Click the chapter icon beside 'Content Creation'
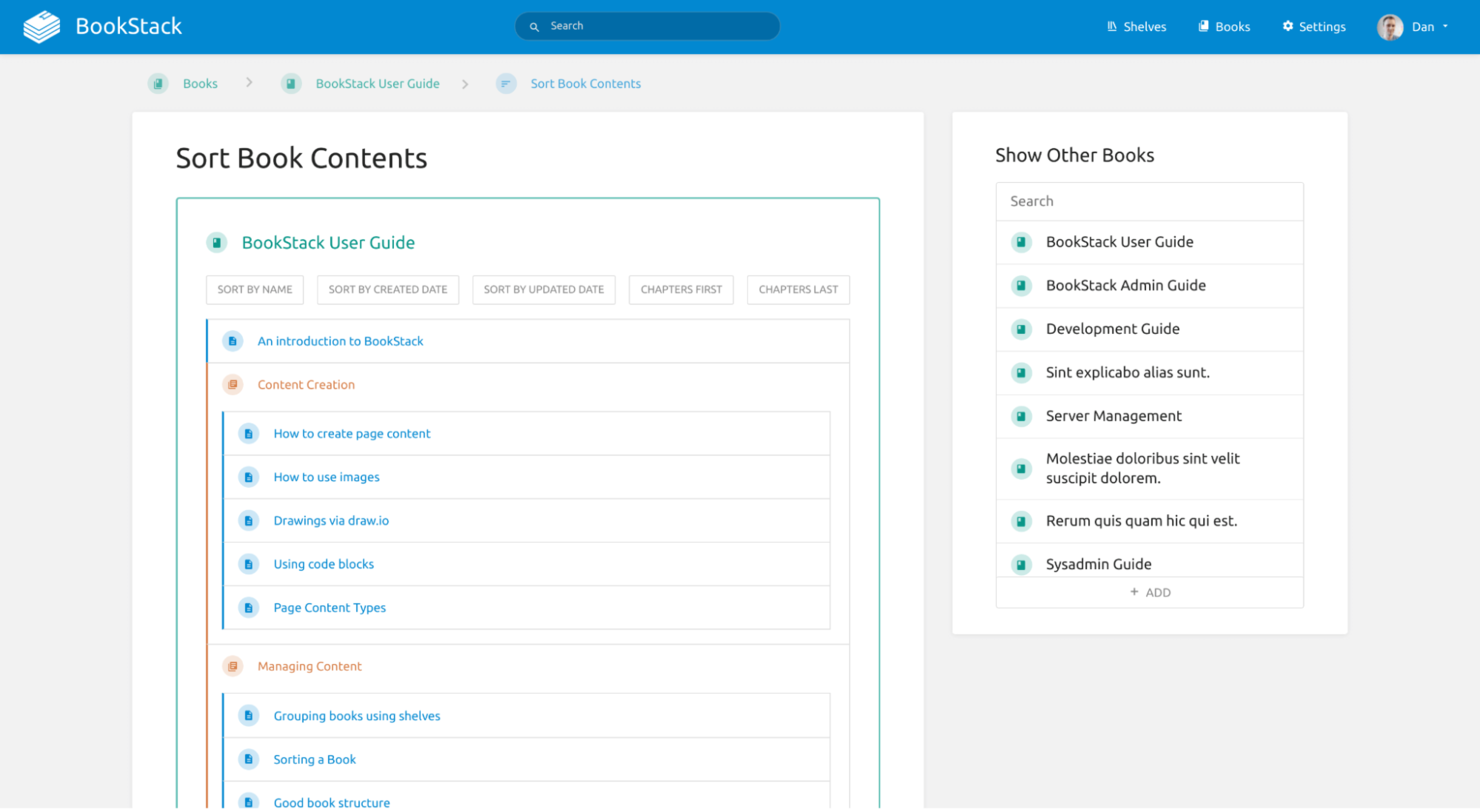The height and width of the screenshot is (809, 1480). (x=232, y=384)
